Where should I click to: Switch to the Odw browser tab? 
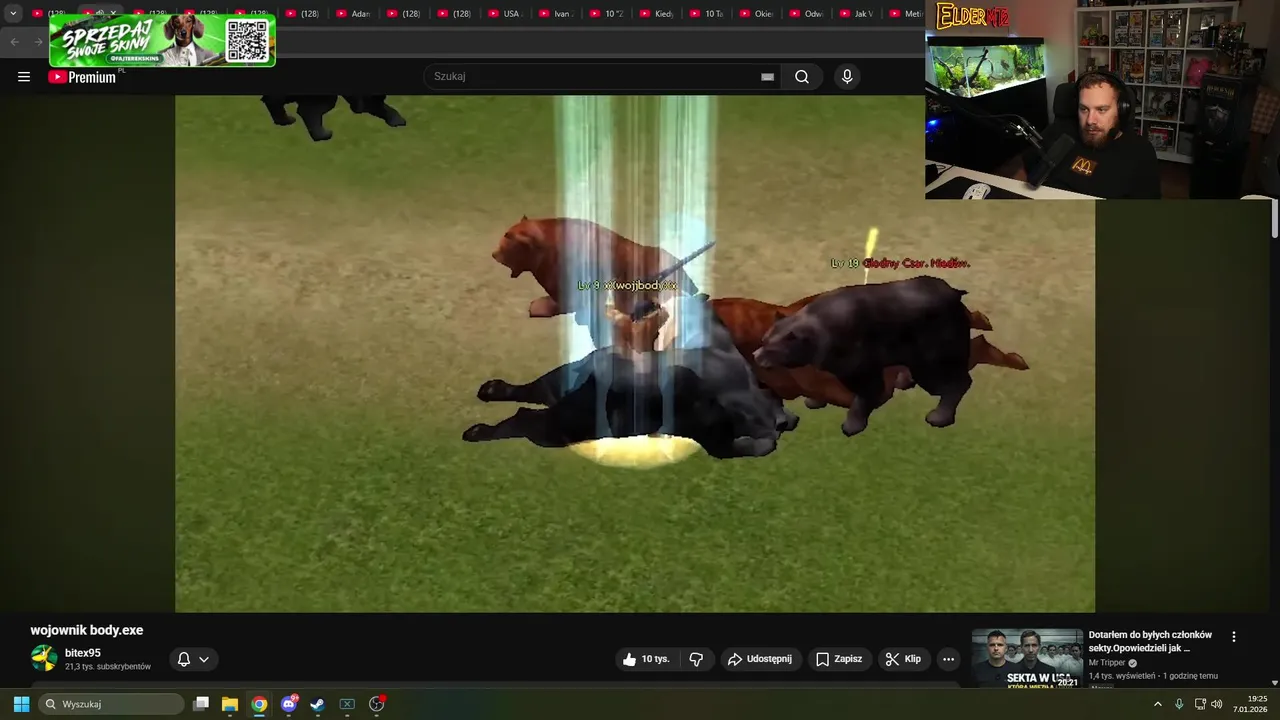point(809,14)
